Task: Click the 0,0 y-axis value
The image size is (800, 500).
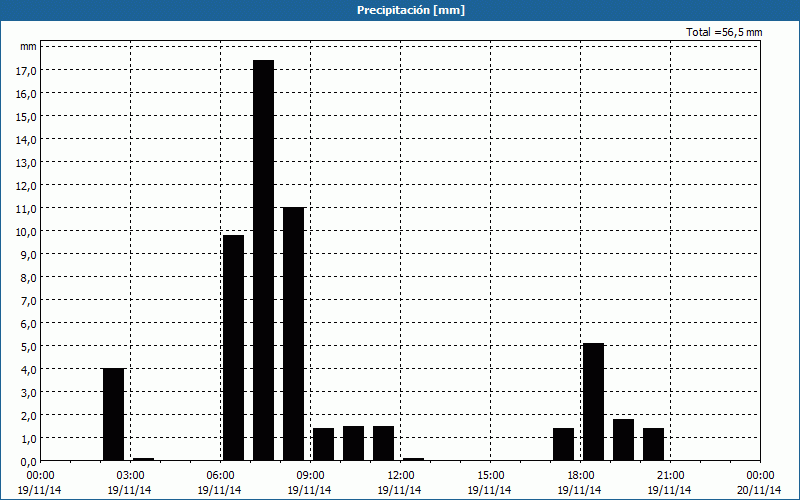Action: [x=29, y=461]
